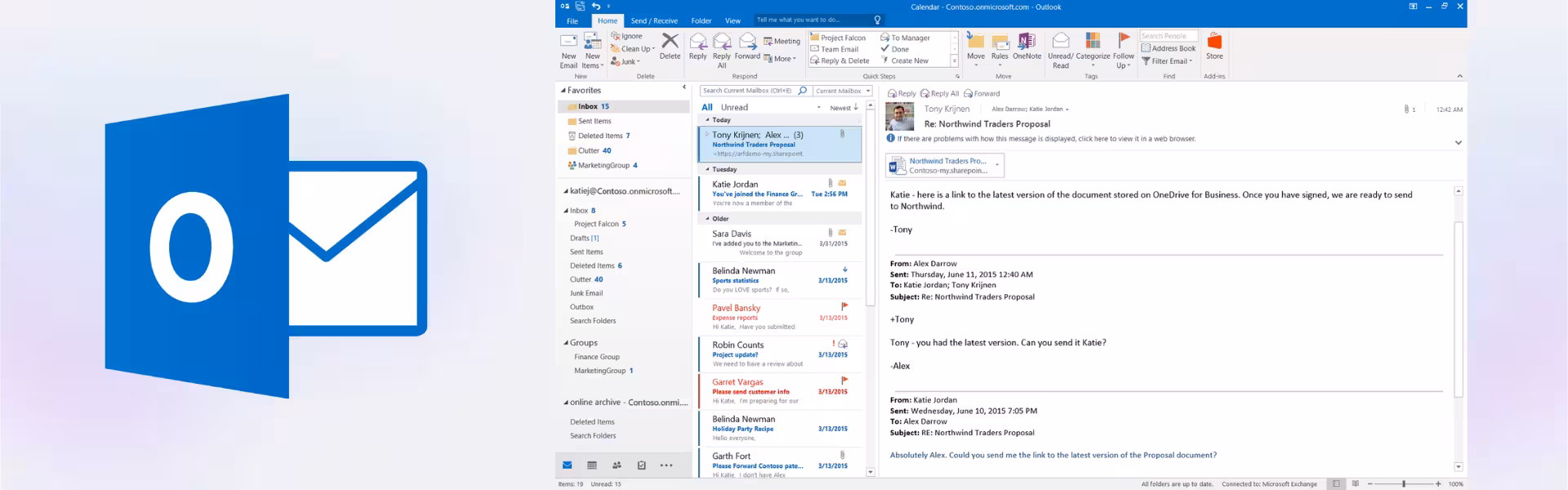The height and width of the screenshot is (490, 1568).
Task: Open Northwind Traders Proposal attachment
Action: pos(945,166)
